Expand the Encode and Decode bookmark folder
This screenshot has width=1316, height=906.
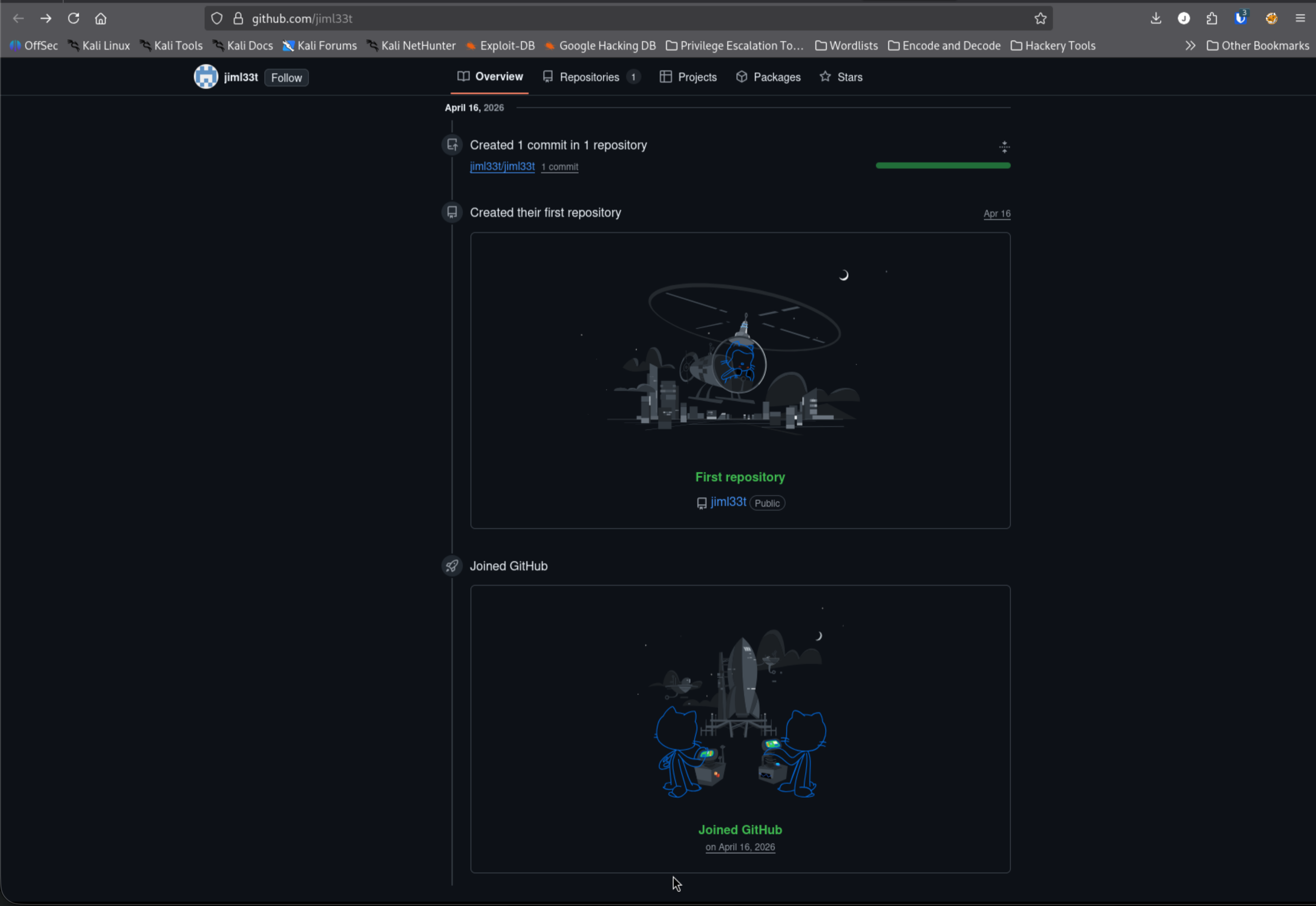pos(944,45)
